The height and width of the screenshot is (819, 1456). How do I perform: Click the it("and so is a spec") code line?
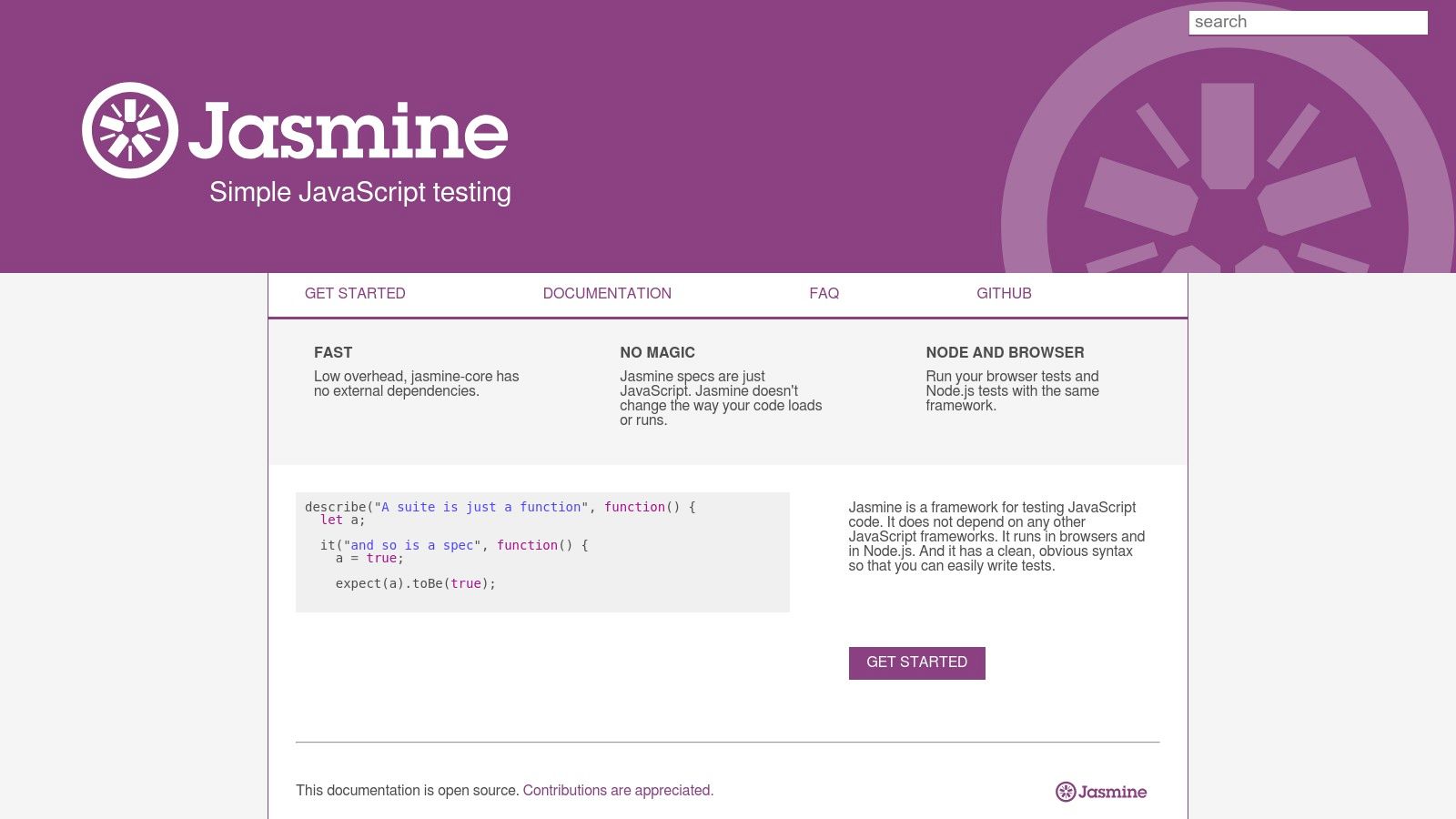coord(454,545)
